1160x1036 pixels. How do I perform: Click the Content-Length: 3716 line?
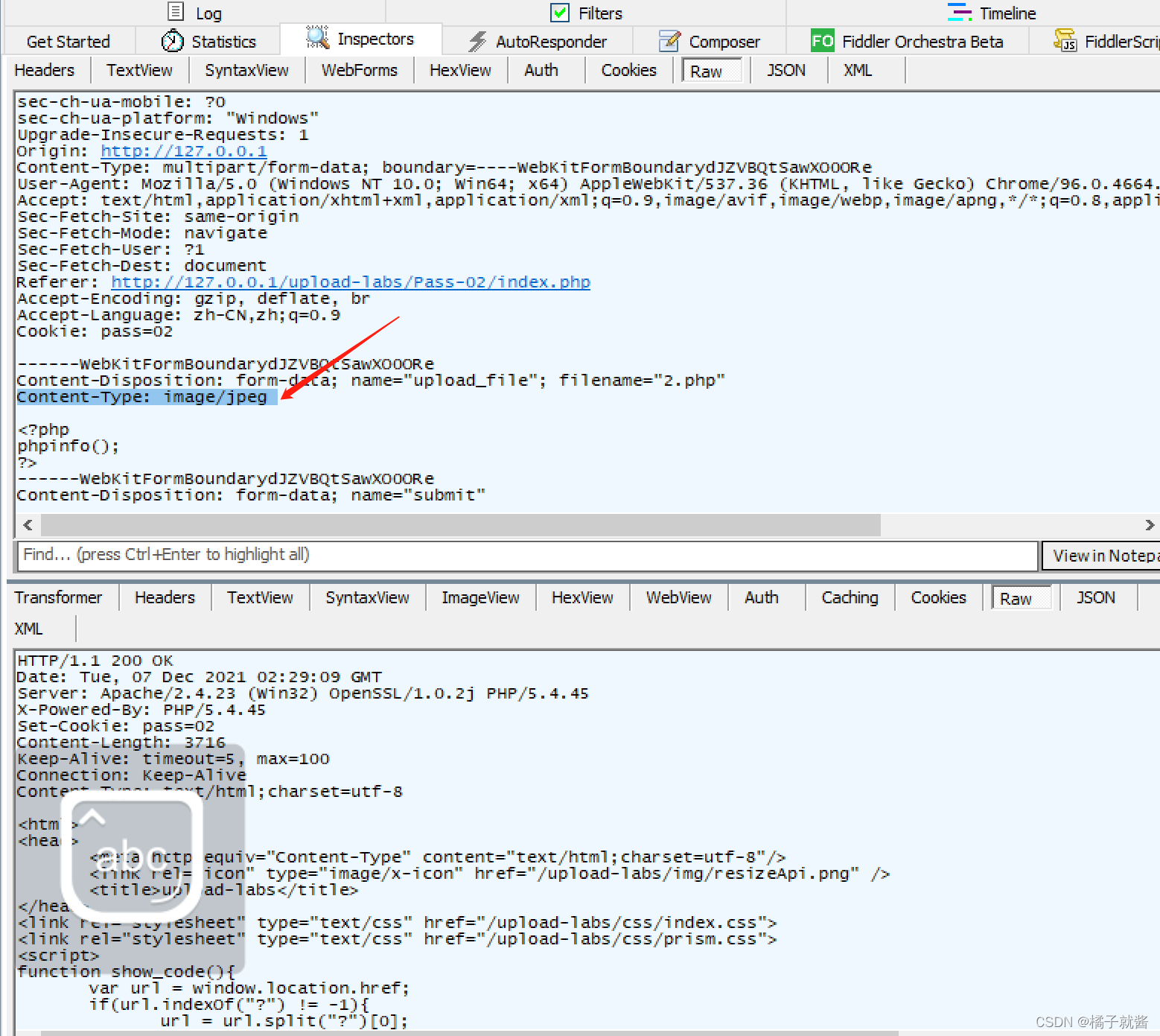tap(121, 743)
